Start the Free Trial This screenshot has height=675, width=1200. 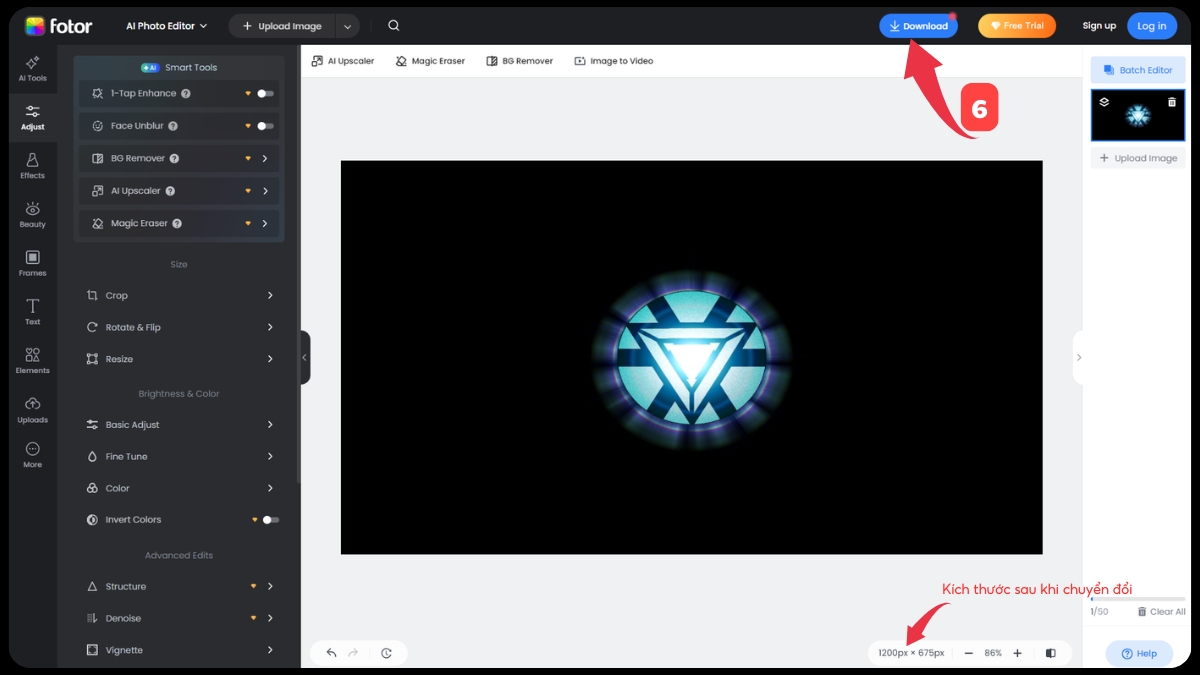[x=1017, y=26]
